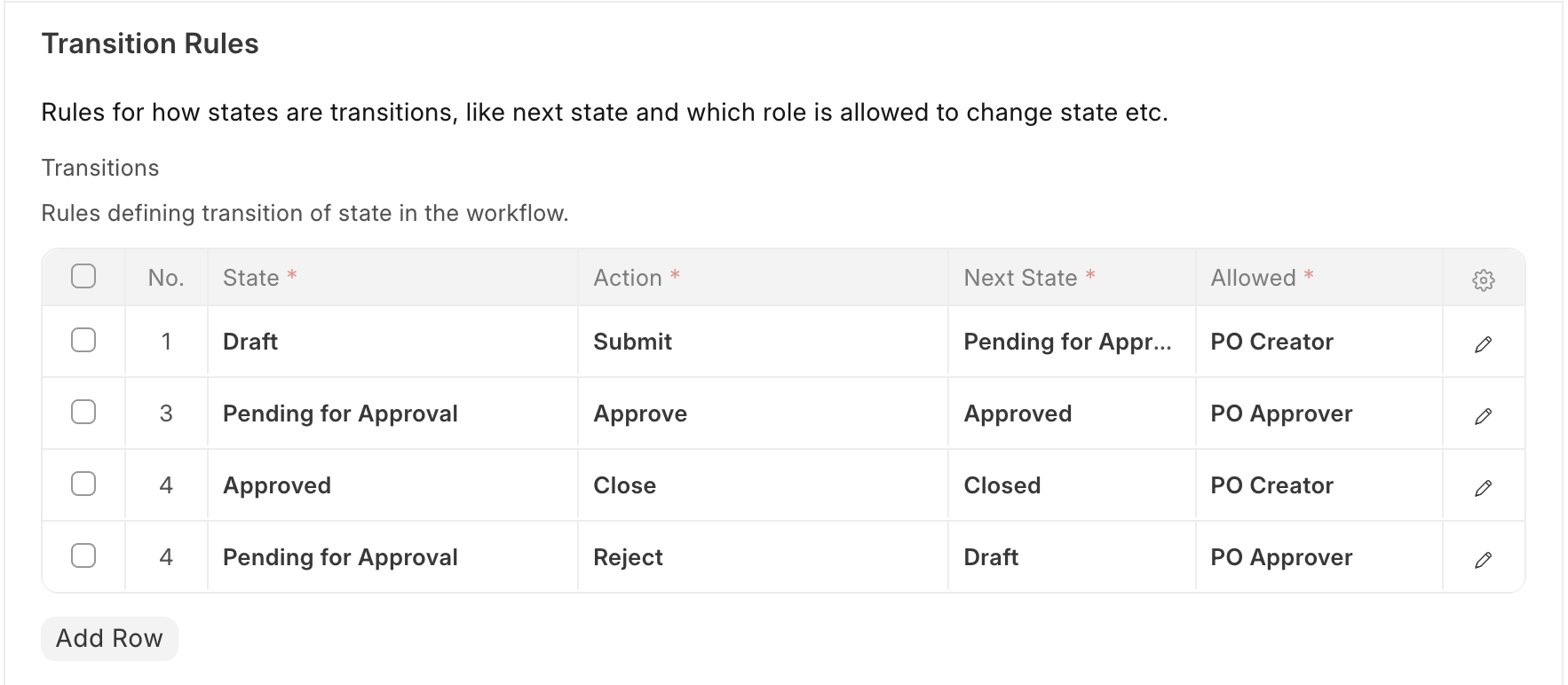The image size is (1568, 685).
Task: Click pencil icon for Approve transition row
Action: pos(1483,416)
